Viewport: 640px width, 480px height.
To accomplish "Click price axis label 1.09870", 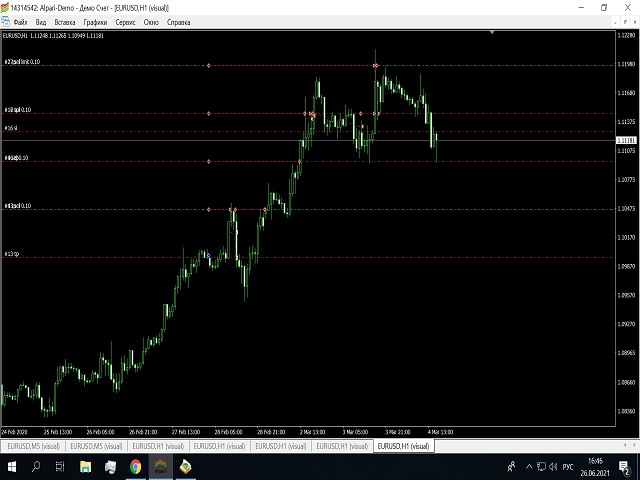I will point(627,266).
